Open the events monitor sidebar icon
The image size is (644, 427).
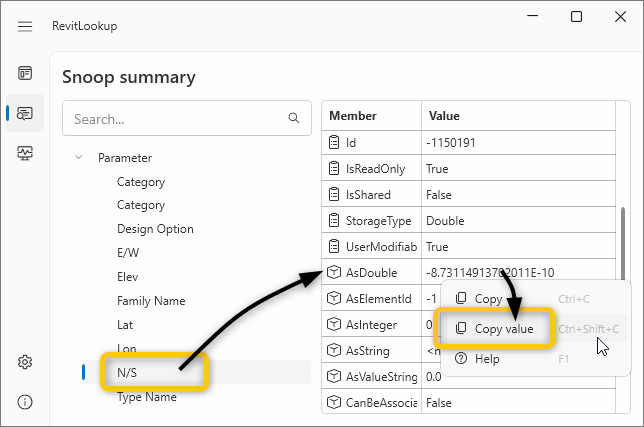coord(25,153)
